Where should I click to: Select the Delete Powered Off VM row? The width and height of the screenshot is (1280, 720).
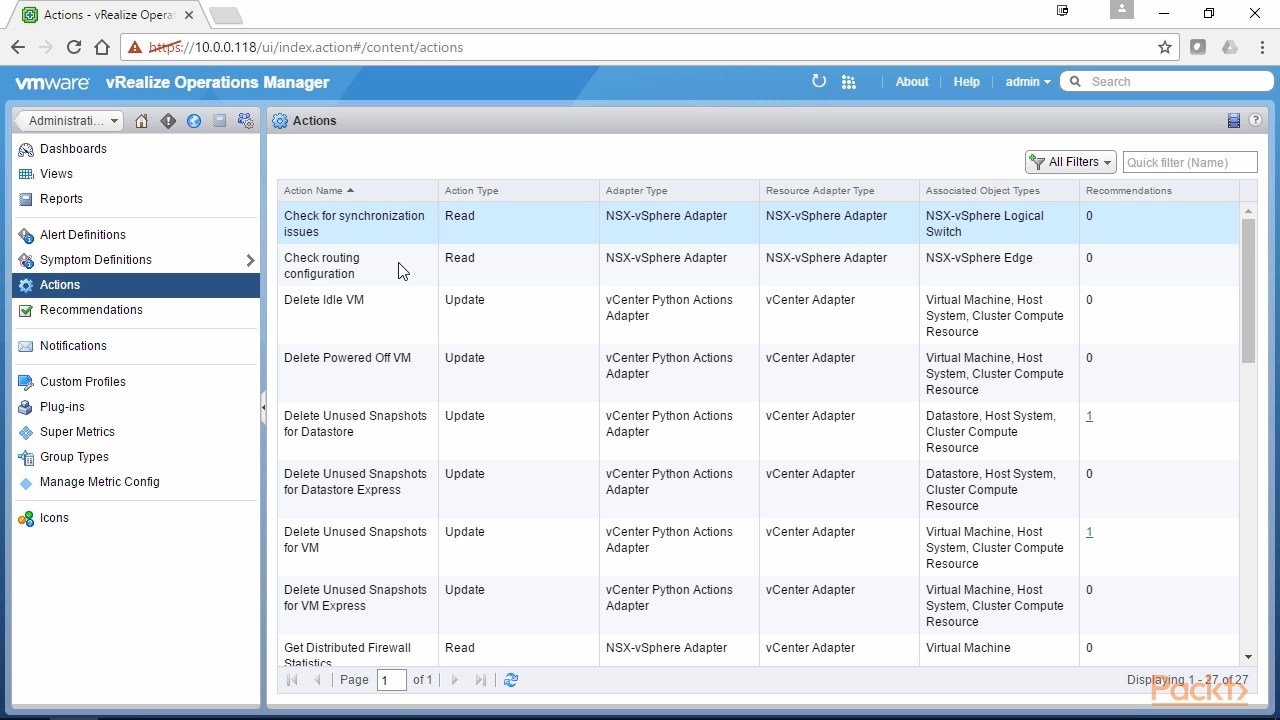point(758,373)
